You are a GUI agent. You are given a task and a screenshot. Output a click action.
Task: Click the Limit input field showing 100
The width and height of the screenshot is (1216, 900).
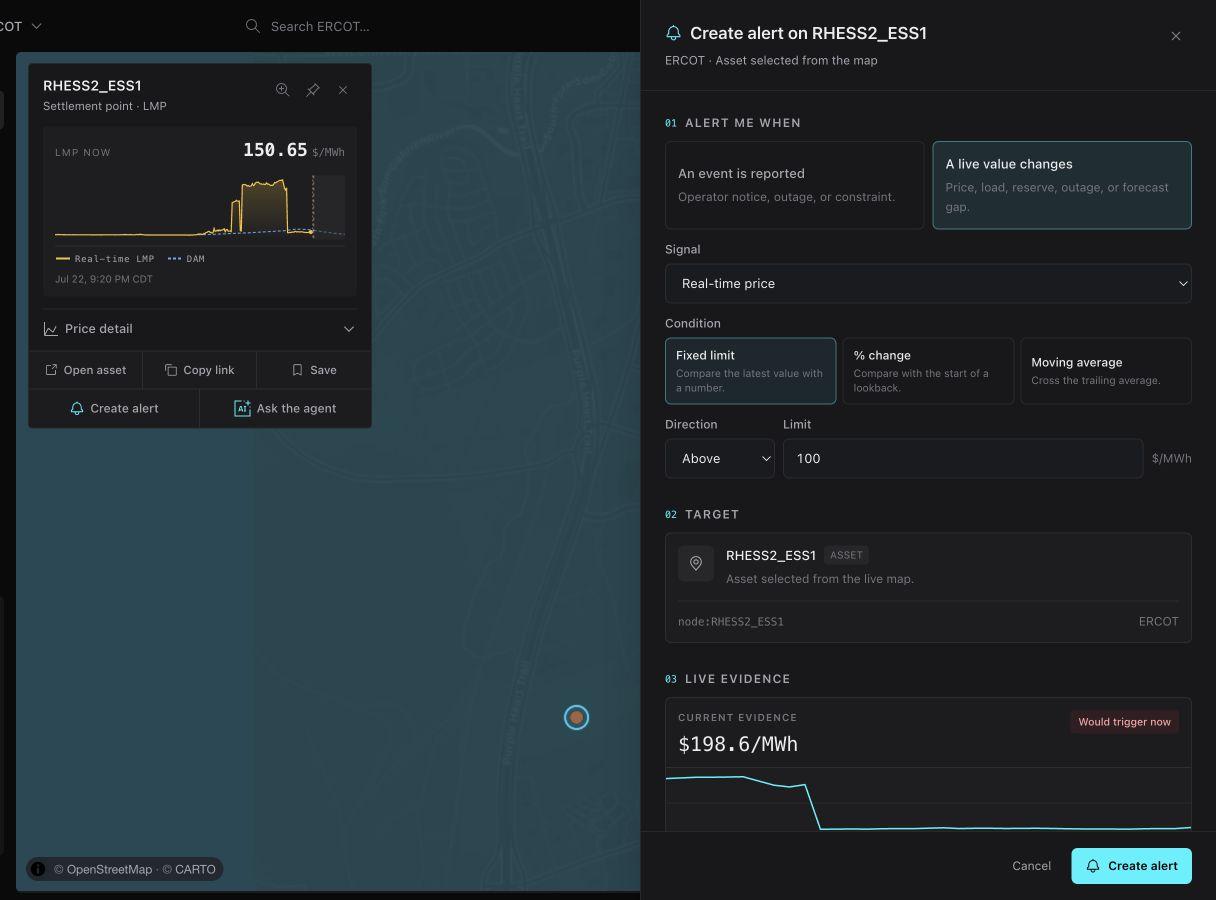pos(963,458)
